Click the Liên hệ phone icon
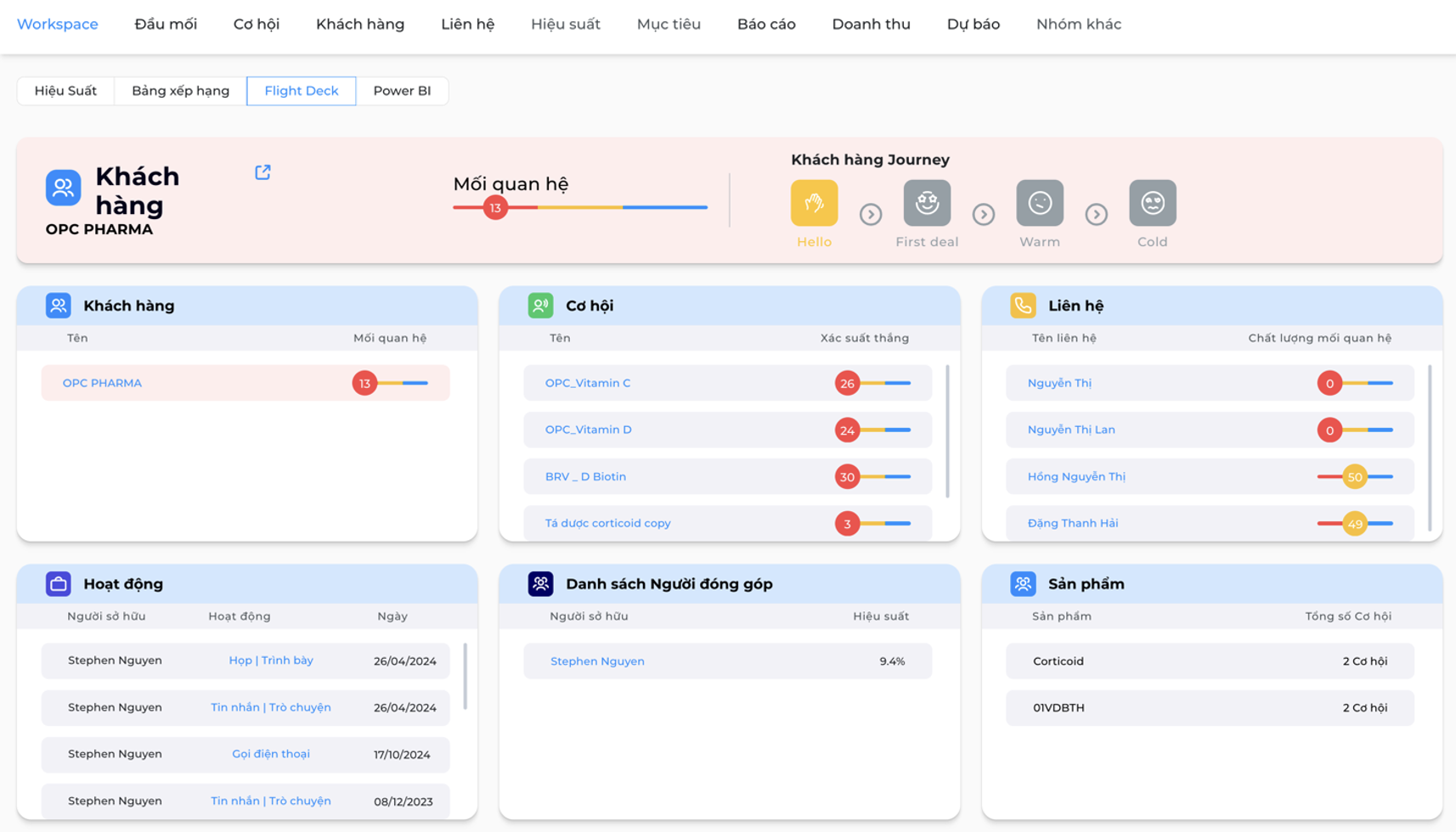 point(1023,306)
